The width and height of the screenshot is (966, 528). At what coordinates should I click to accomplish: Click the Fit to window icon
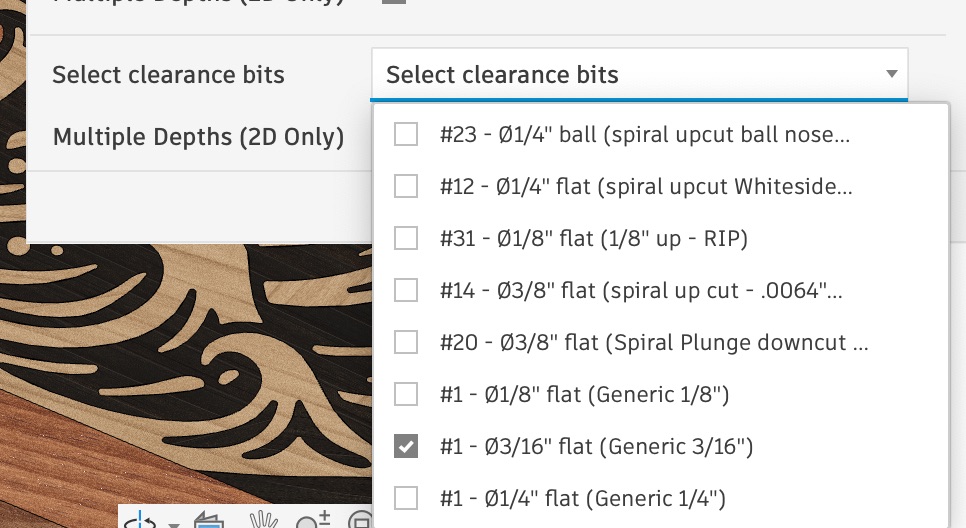360,521
